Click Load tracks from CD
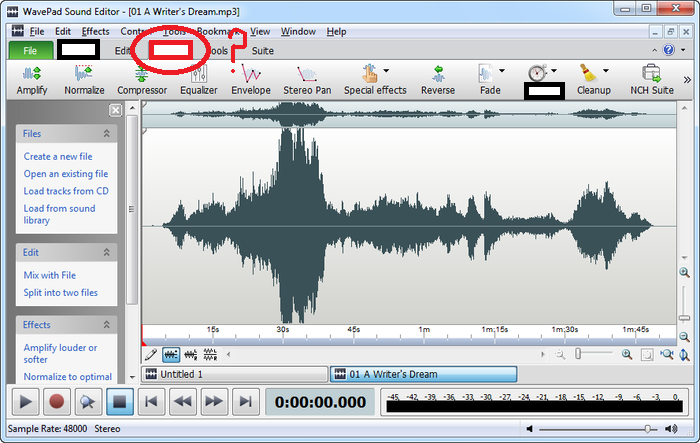The image size is (700, 443). pos(66,191)
